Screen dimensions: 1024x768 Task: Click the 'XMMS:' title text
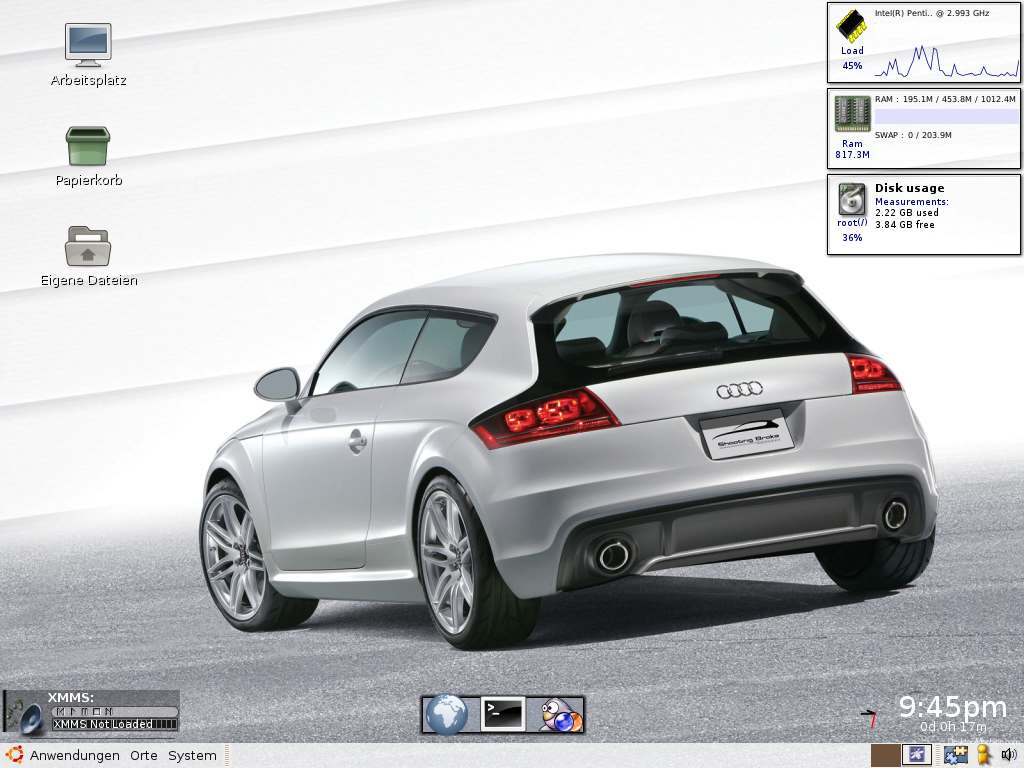71,697
